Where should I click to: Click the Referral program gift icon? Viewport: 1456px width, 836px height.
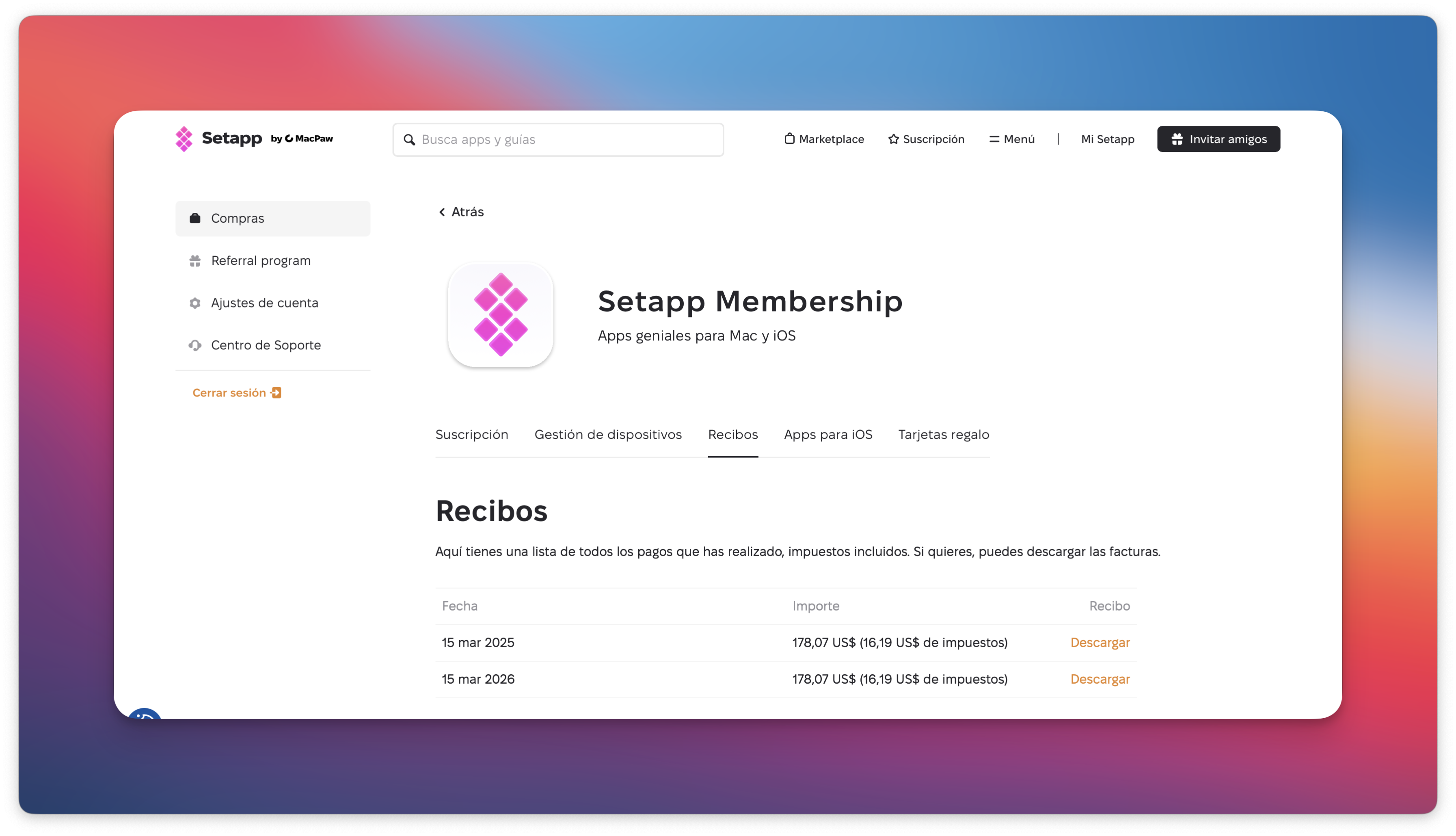(195, 261)
